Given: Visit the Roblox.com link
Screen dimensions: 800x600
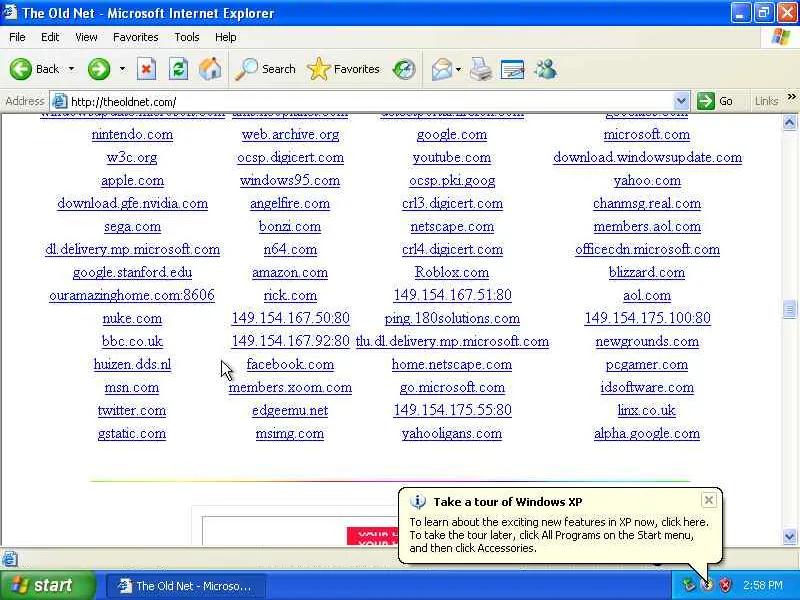Looking at the screenshot, I should pyautogui.click(x=452, y=272).
